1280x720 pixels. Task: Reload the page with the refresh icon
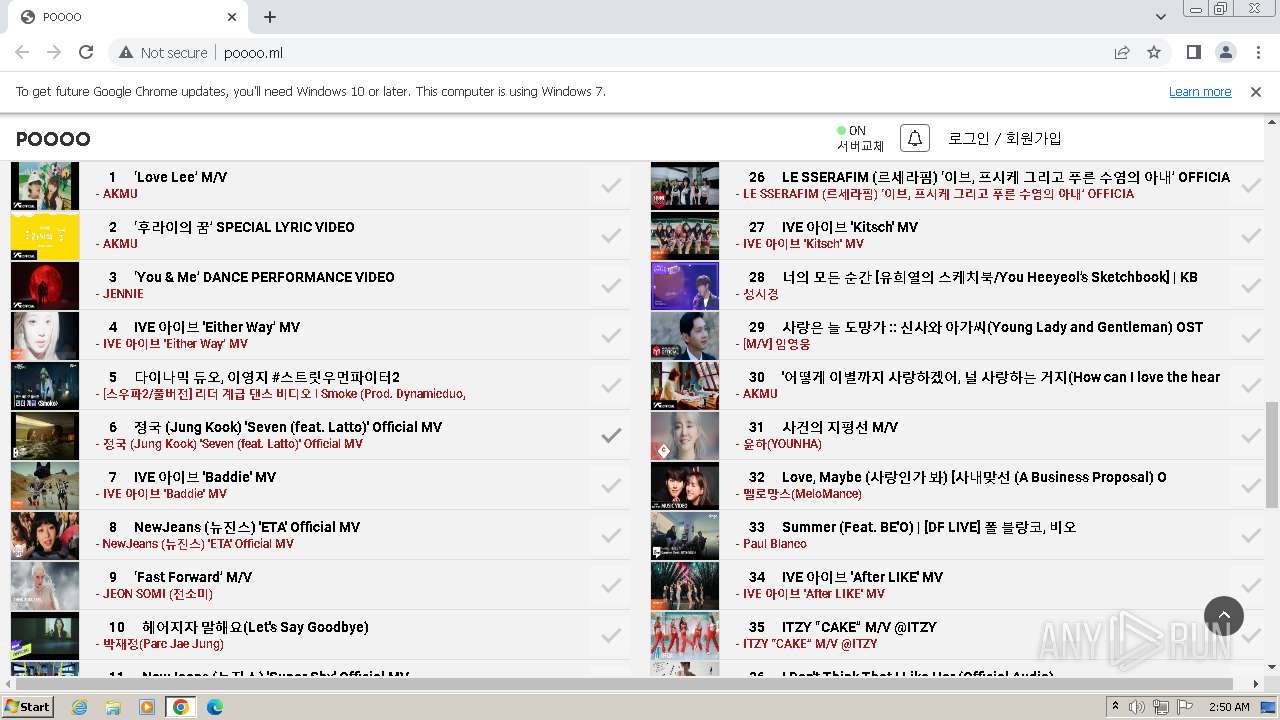[86, 52]
